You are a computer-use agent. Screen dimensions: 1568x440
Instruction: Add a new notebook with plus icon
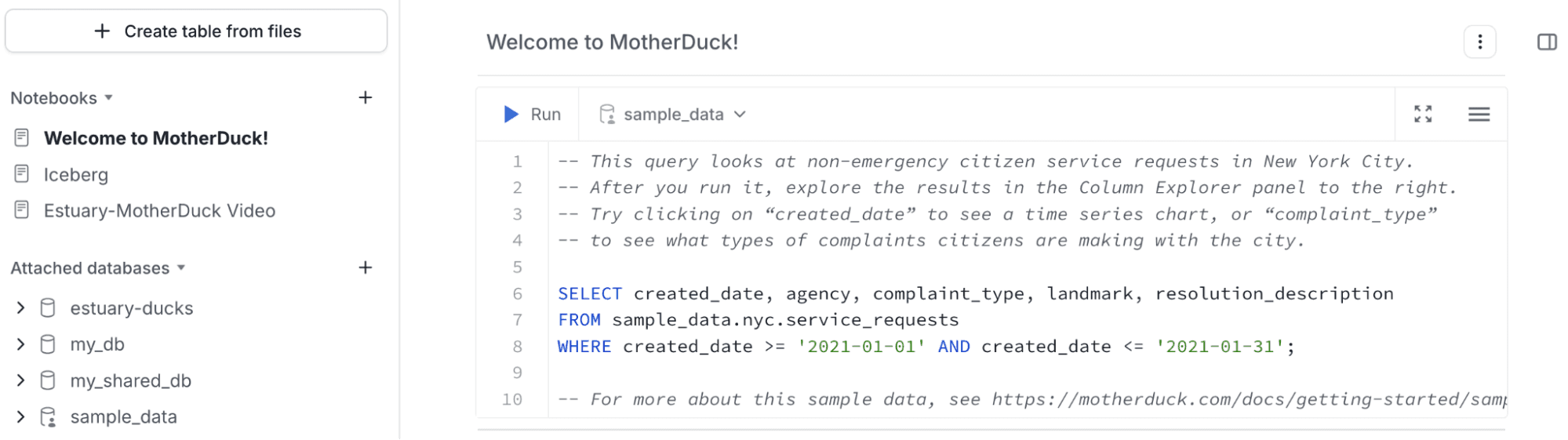[366, 98]
